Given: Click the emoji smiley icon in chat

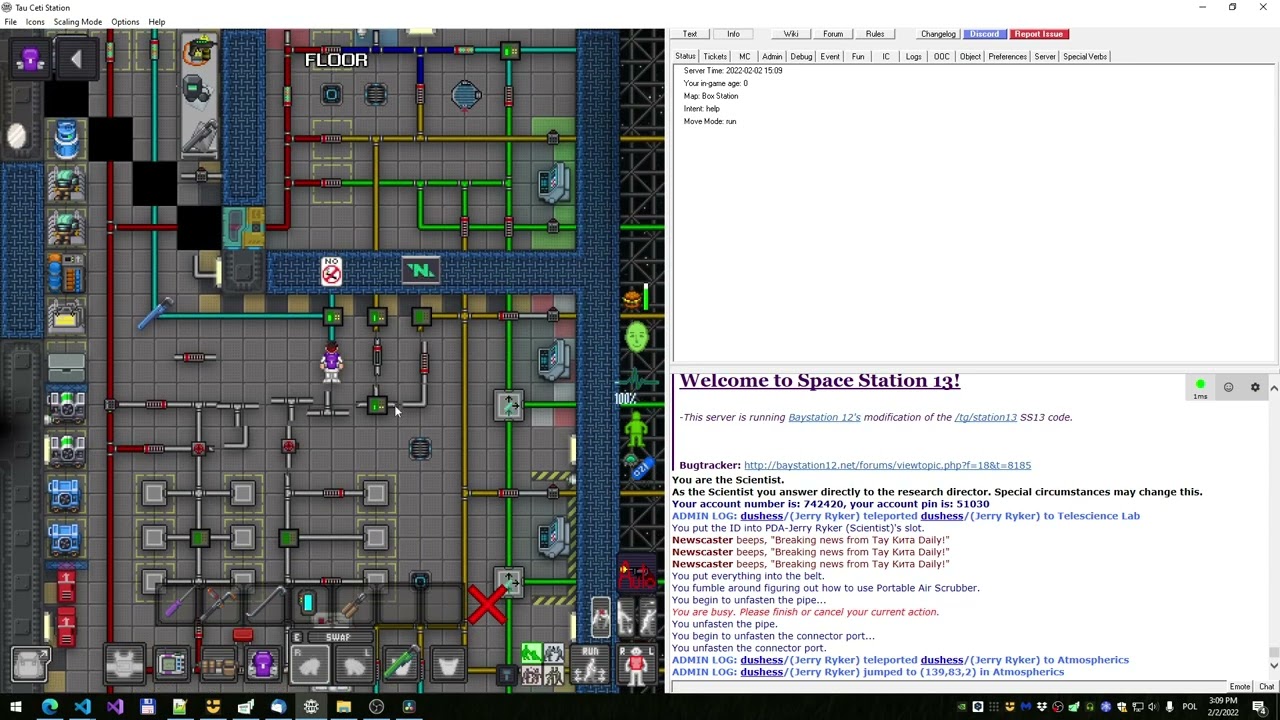Looking at the screenshot, I should (x=1228, y=387).
